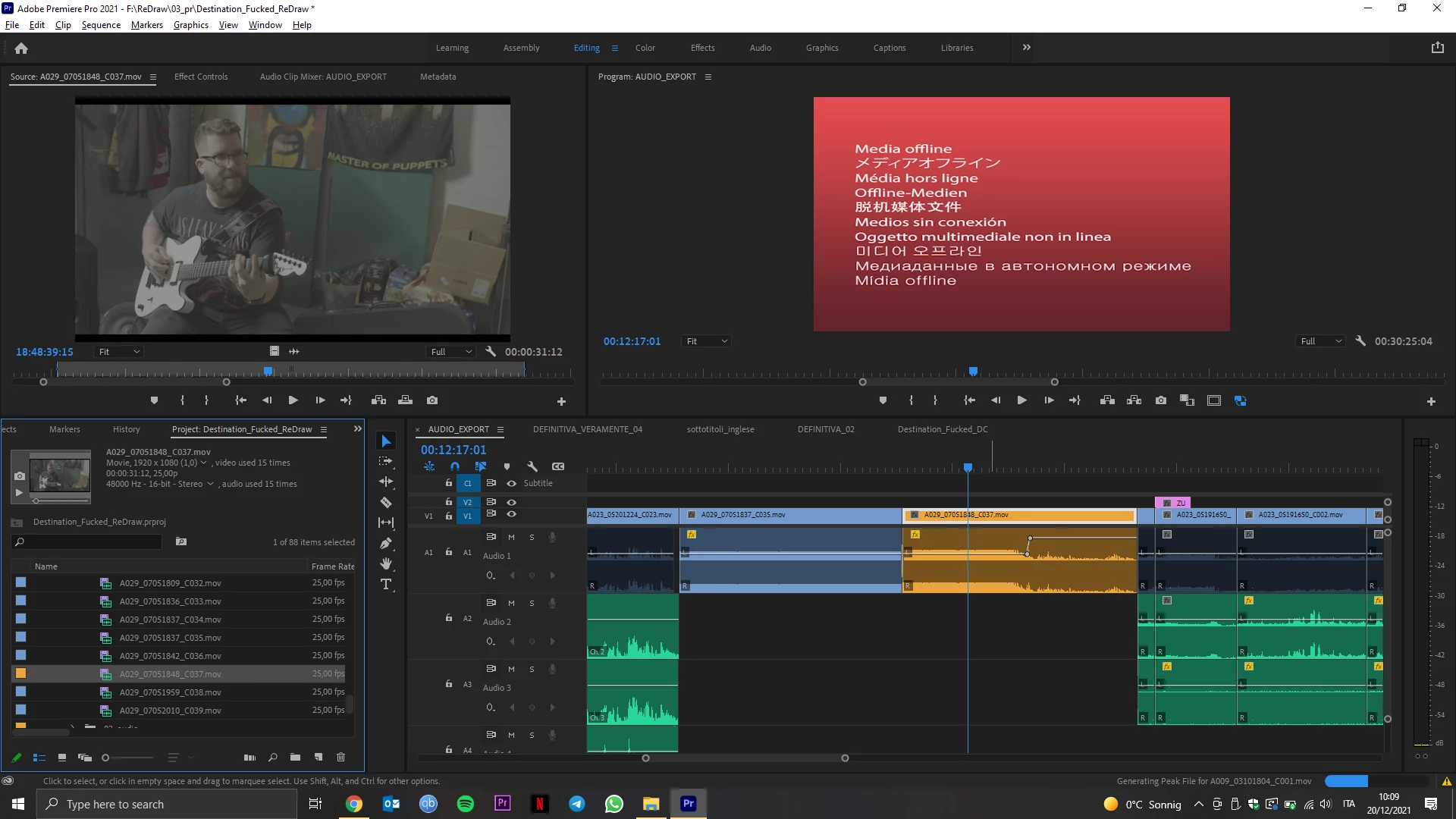Mute the Audio 1 track

511,537
